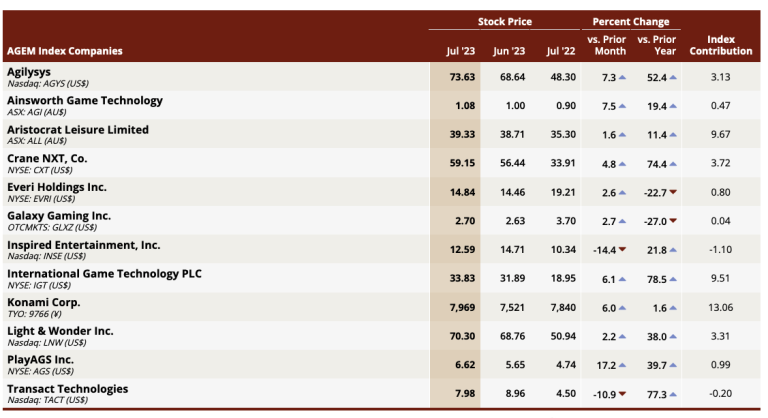Click Everi Jul '22 price 19.21
This screenshot has height=418, width=768.
click(x=563, y=192)
